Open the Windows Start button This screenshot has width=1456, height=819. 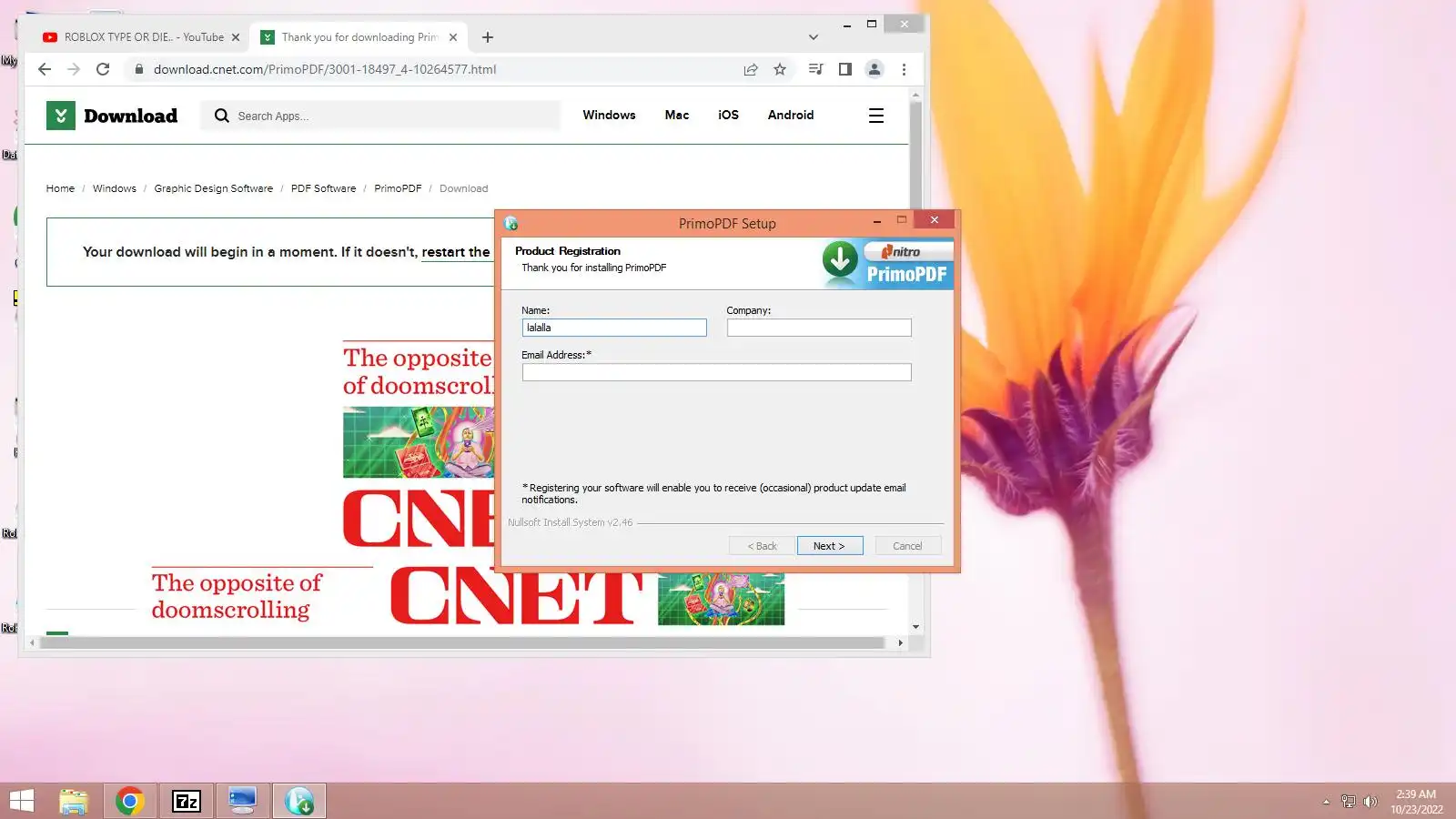[x=22, y=801]
